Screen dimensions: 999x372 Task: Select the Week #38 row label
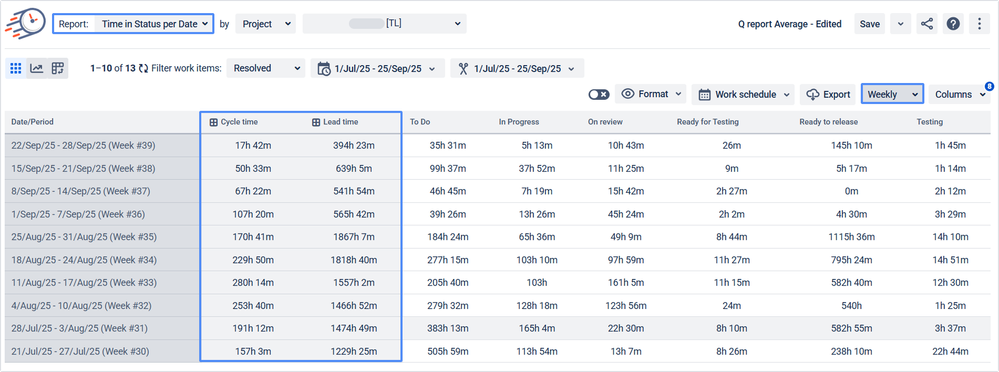click(x=83, y=169)
